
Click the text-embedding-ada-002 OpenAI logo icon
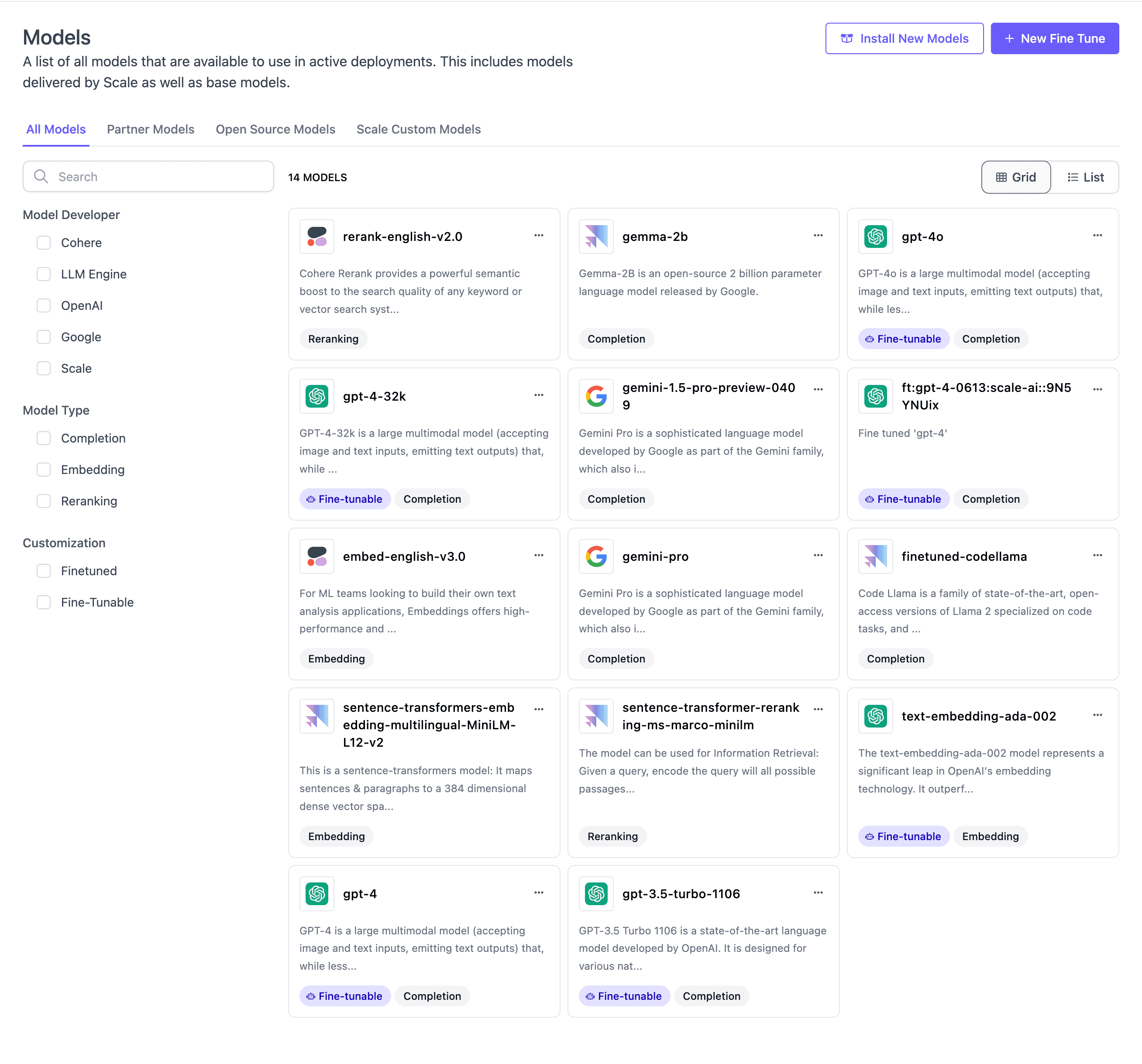click(x=875, y=716)
